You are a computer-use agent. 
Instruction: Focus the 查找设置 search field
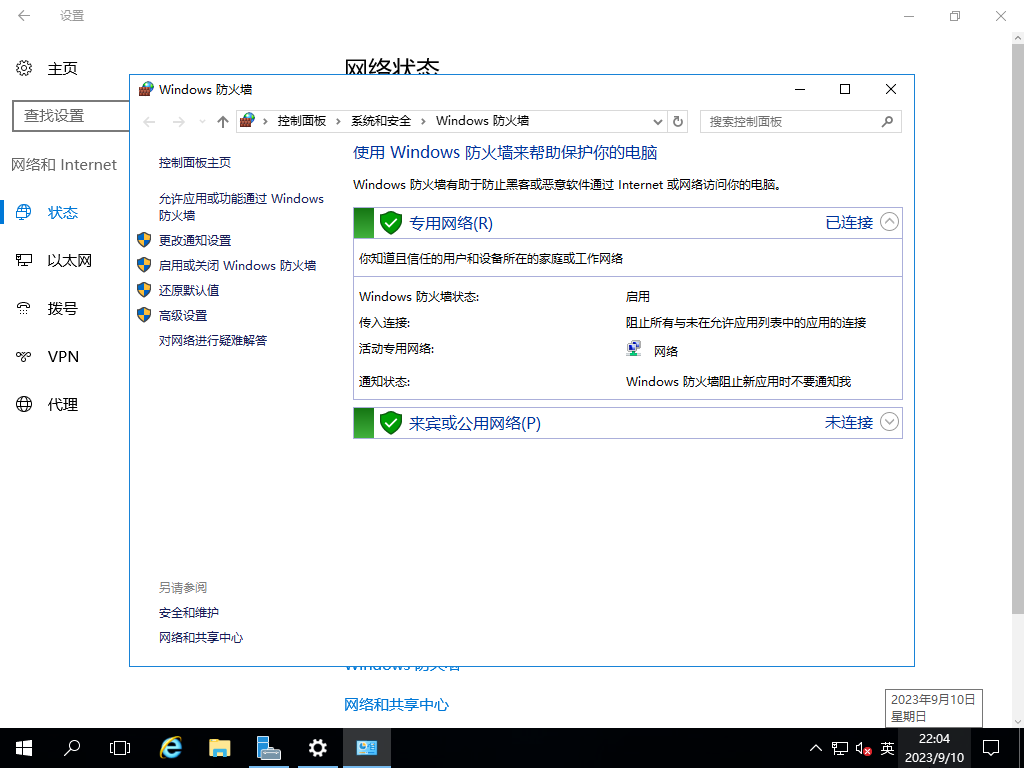[x=71, y=116]
